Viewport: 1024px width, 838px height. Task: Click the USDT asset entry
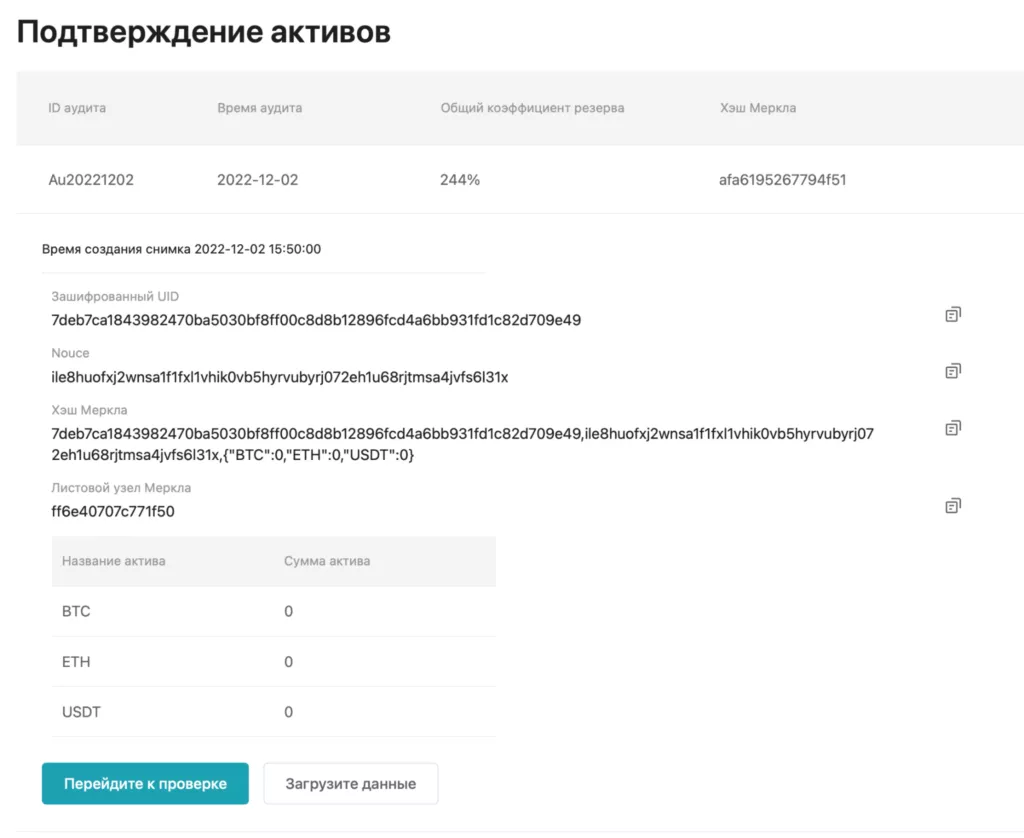click(x=80, y=712)
